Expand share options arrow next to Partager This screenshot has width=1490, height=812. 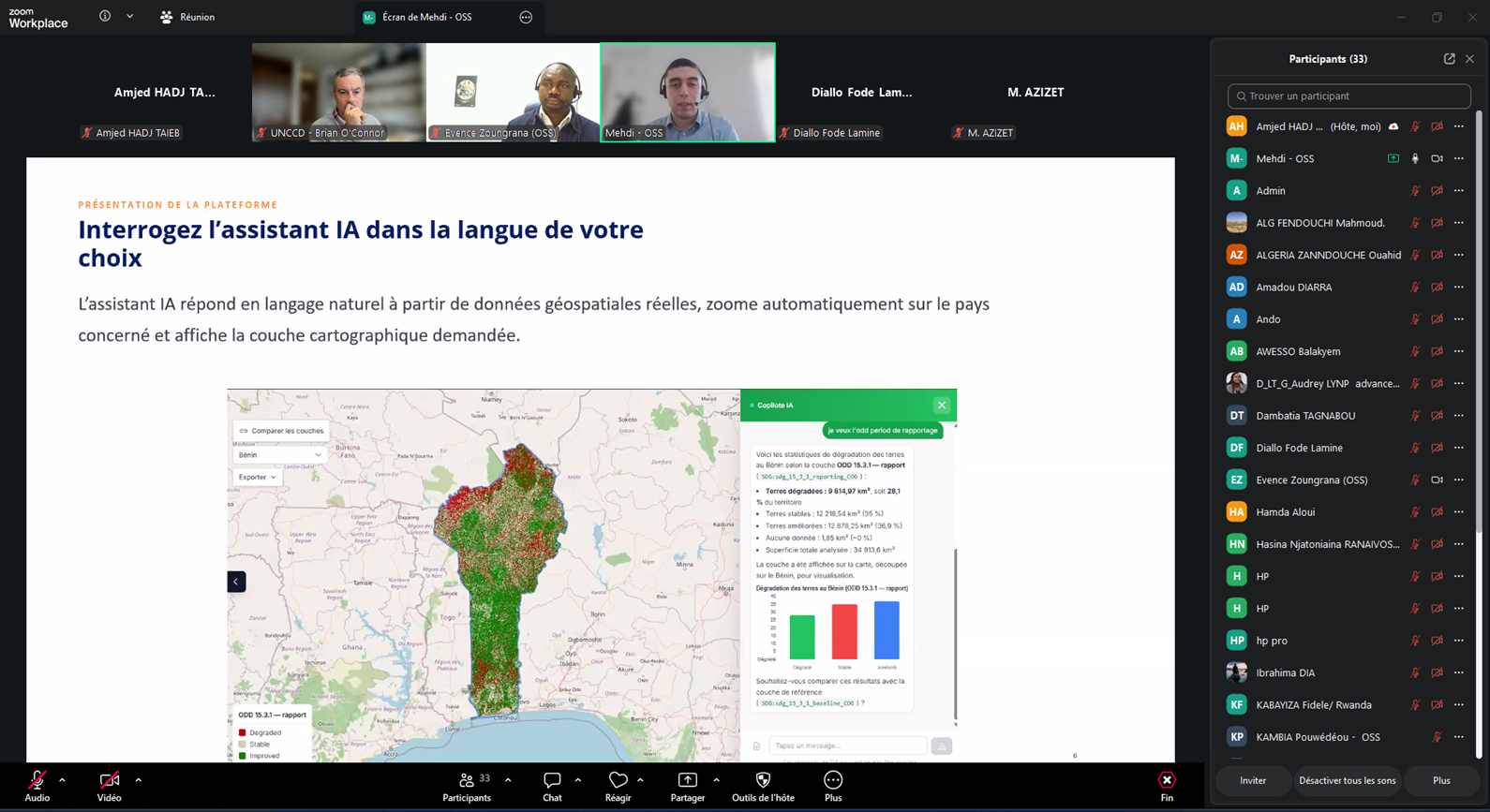click(x=716, y=779)
